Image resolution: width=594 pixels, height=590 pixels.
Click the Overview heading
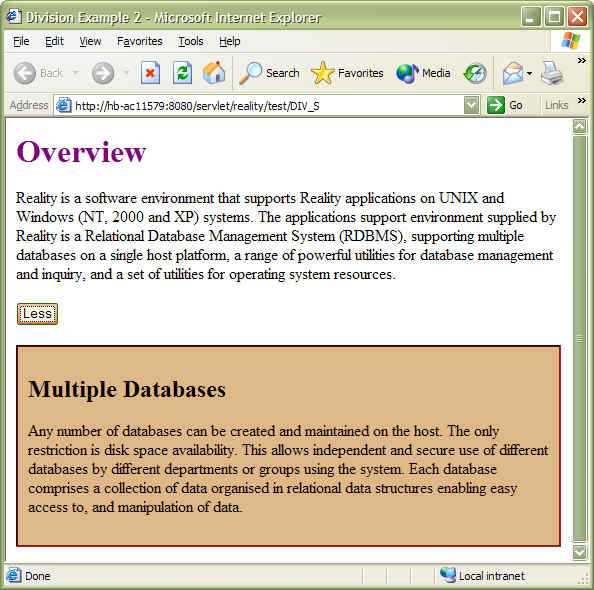tap(81, 152)
